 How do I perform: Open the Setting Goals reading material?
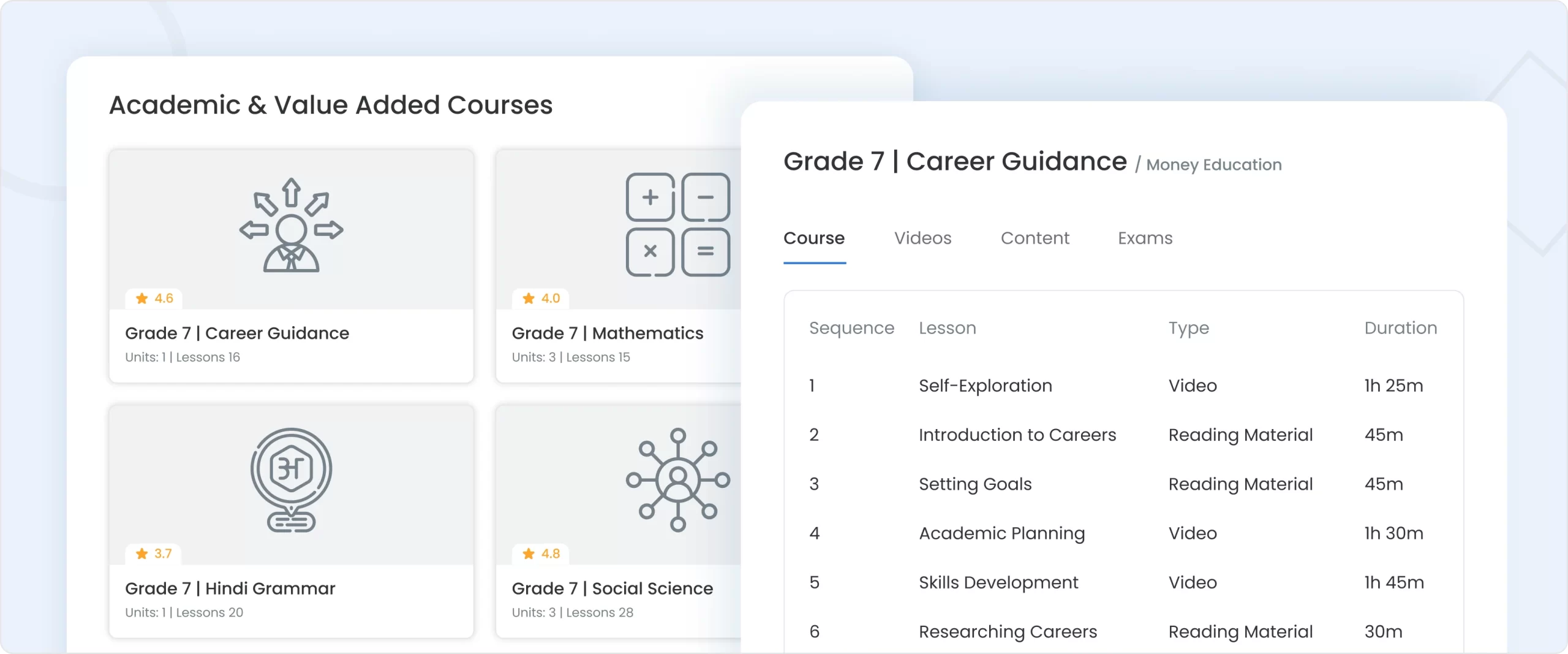975,484
